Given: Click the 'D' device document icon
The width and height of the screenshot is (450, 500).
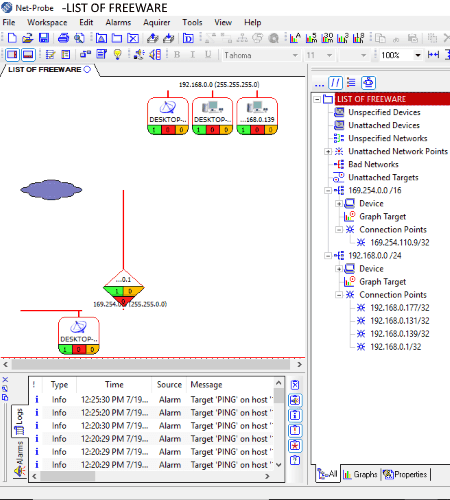Looking at the screenshot, I should coord(188,38).
